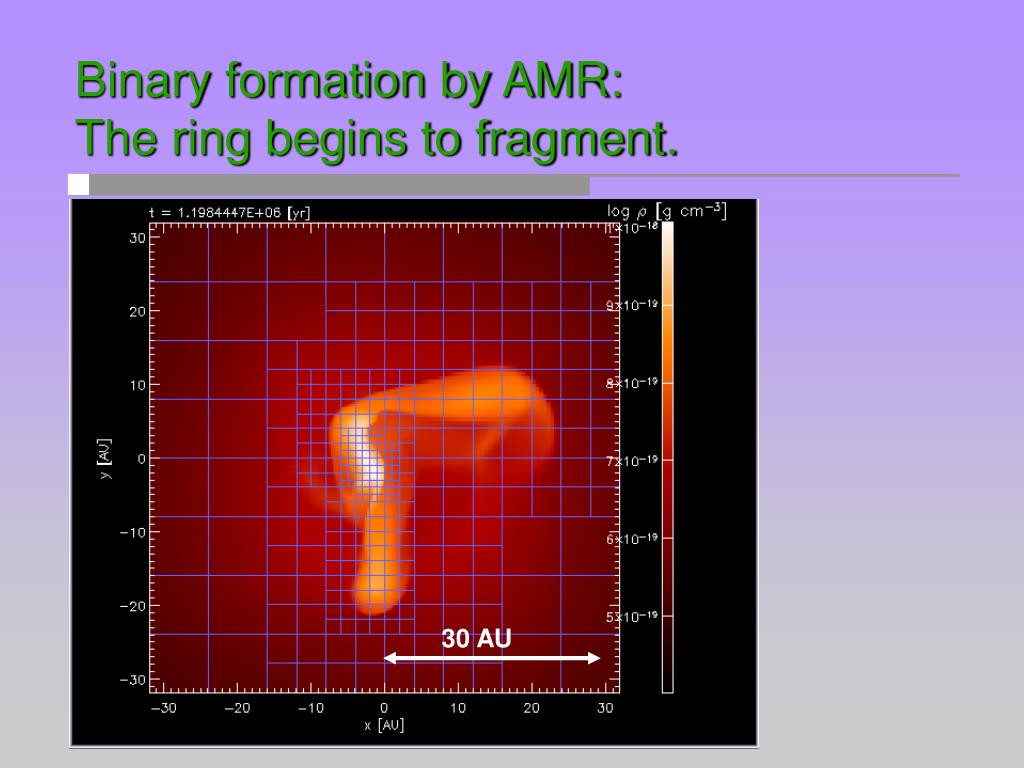Click the '-30' tick label on the x axis
This screenshot has width=1024, height=768.
click(x=163, y=708)
